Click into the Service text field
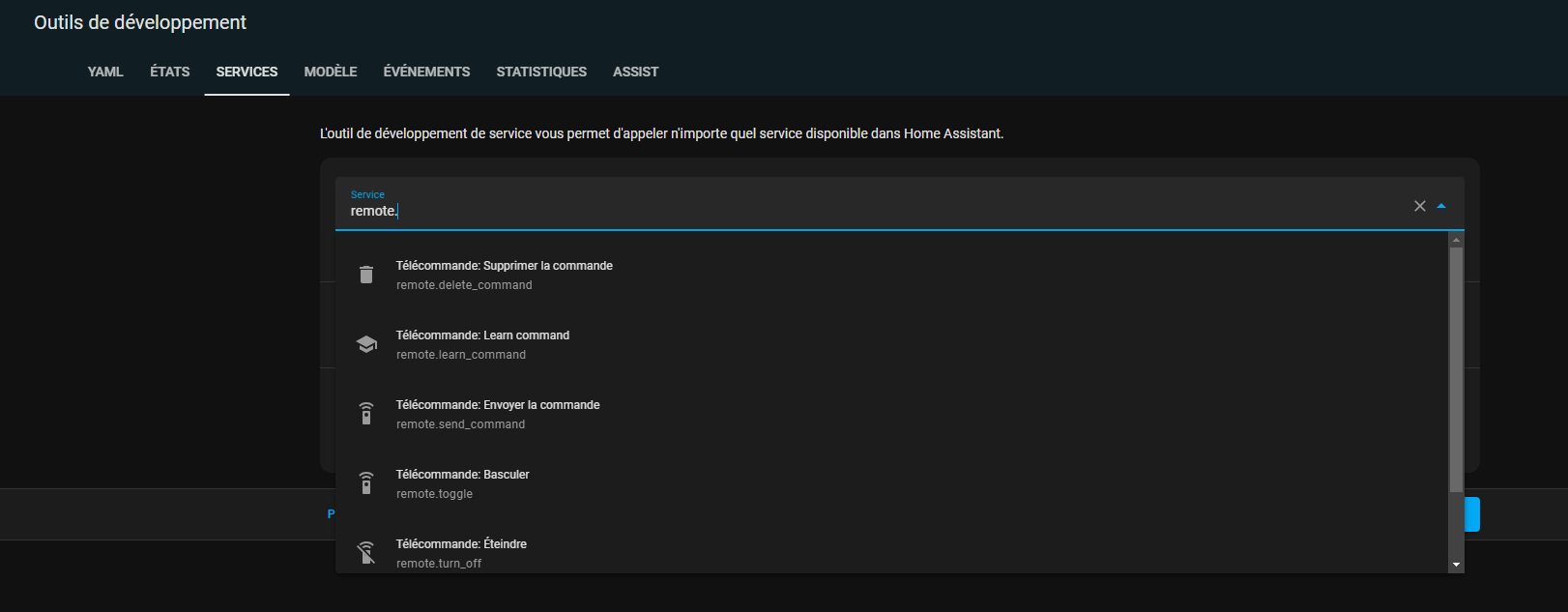Screen dimensions: 1568x612 [870, 211]
